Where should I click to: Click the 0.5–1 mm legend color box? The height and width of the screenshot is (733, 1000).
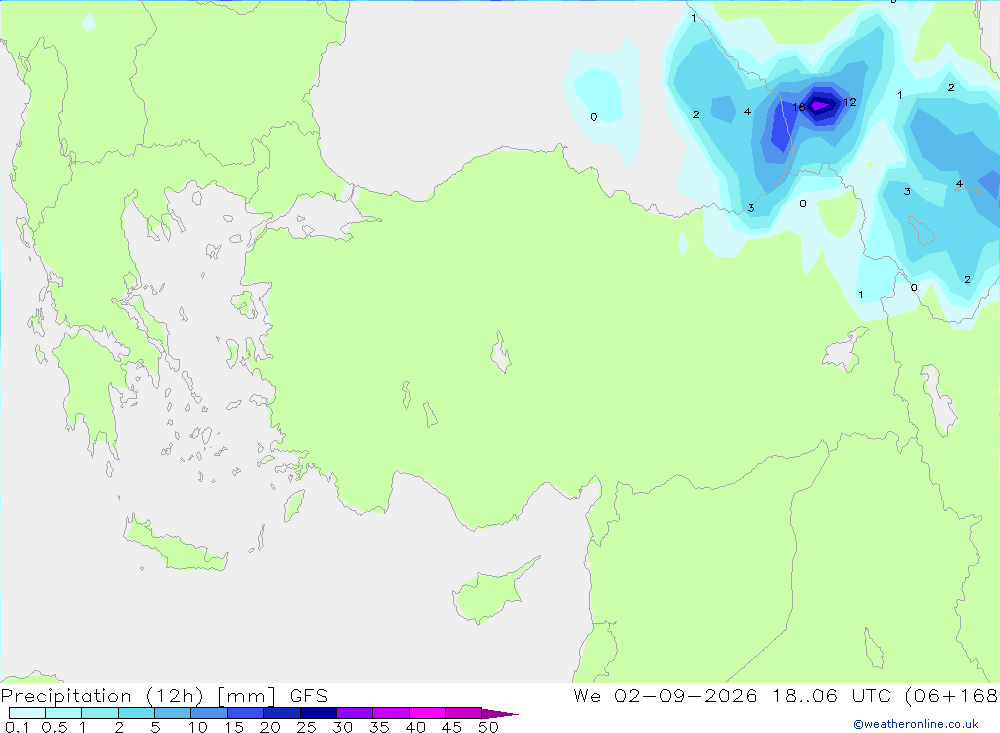pos(63,713)
